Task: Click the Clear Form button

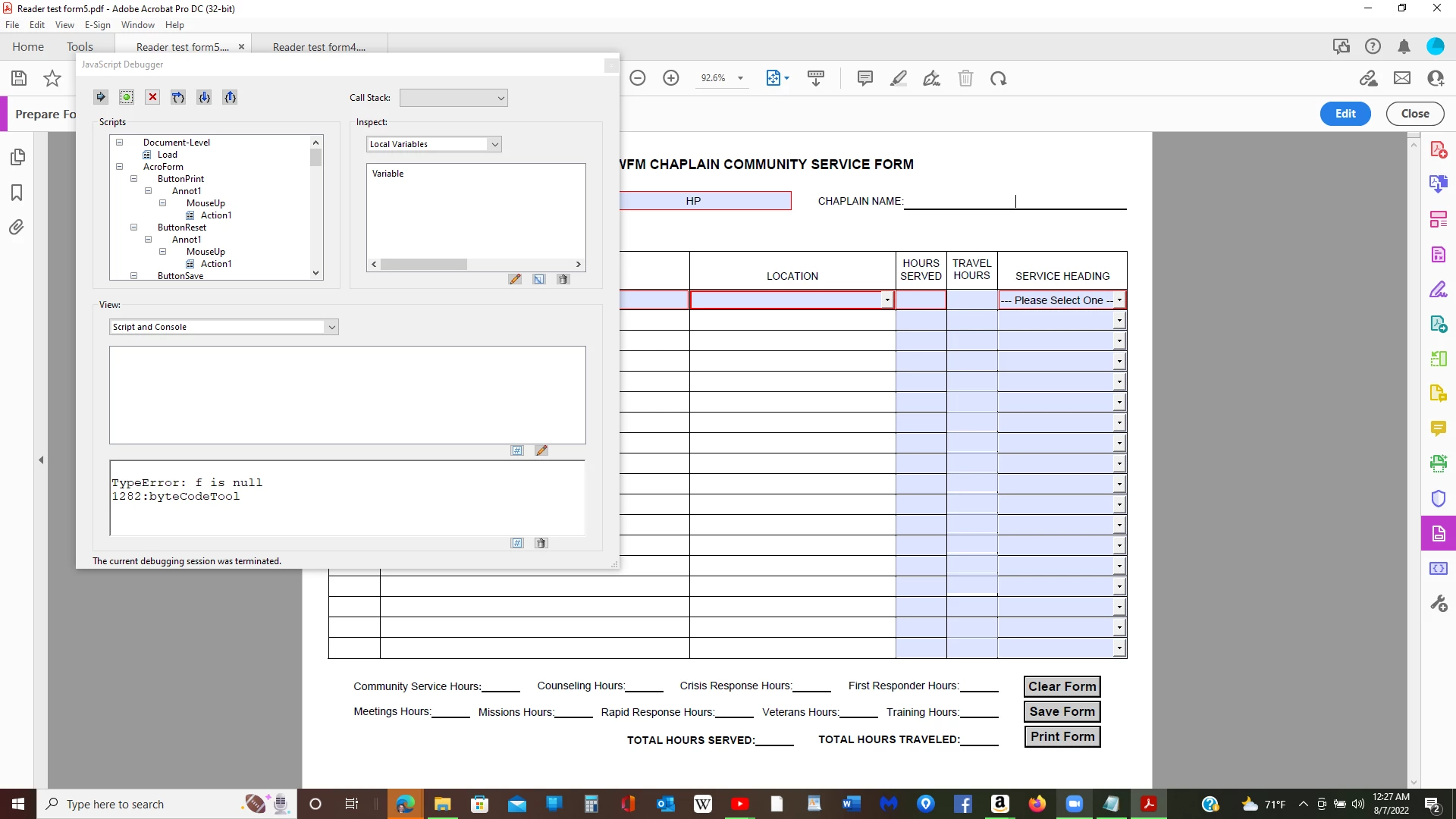Action: coord(1062,686)
